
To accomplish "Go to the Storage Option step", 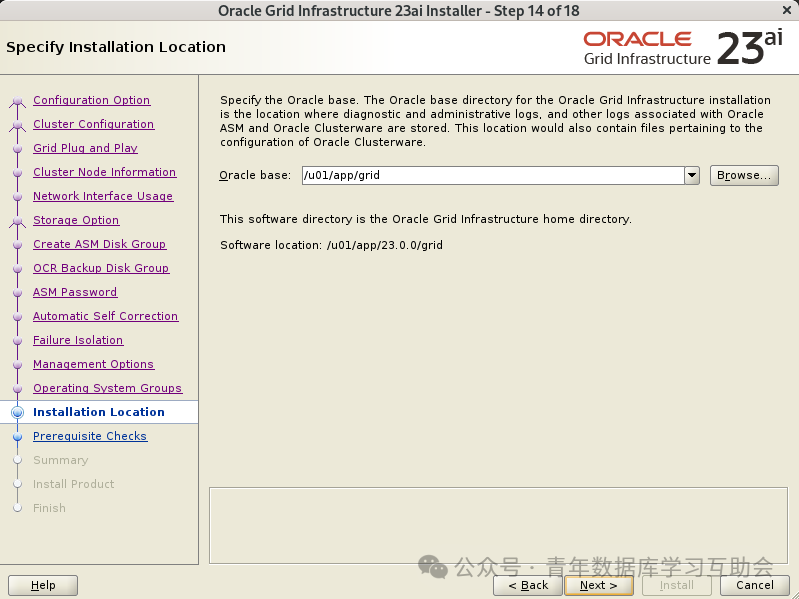I will [x=76, y=220].
